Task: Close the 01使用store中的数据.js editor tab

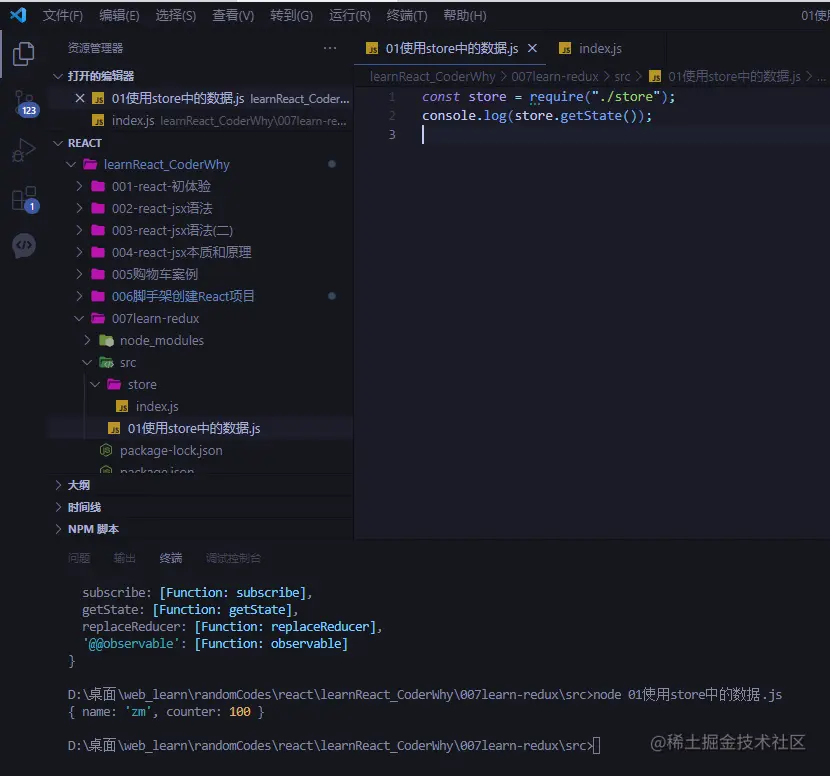Action: [x=533, y=48]
